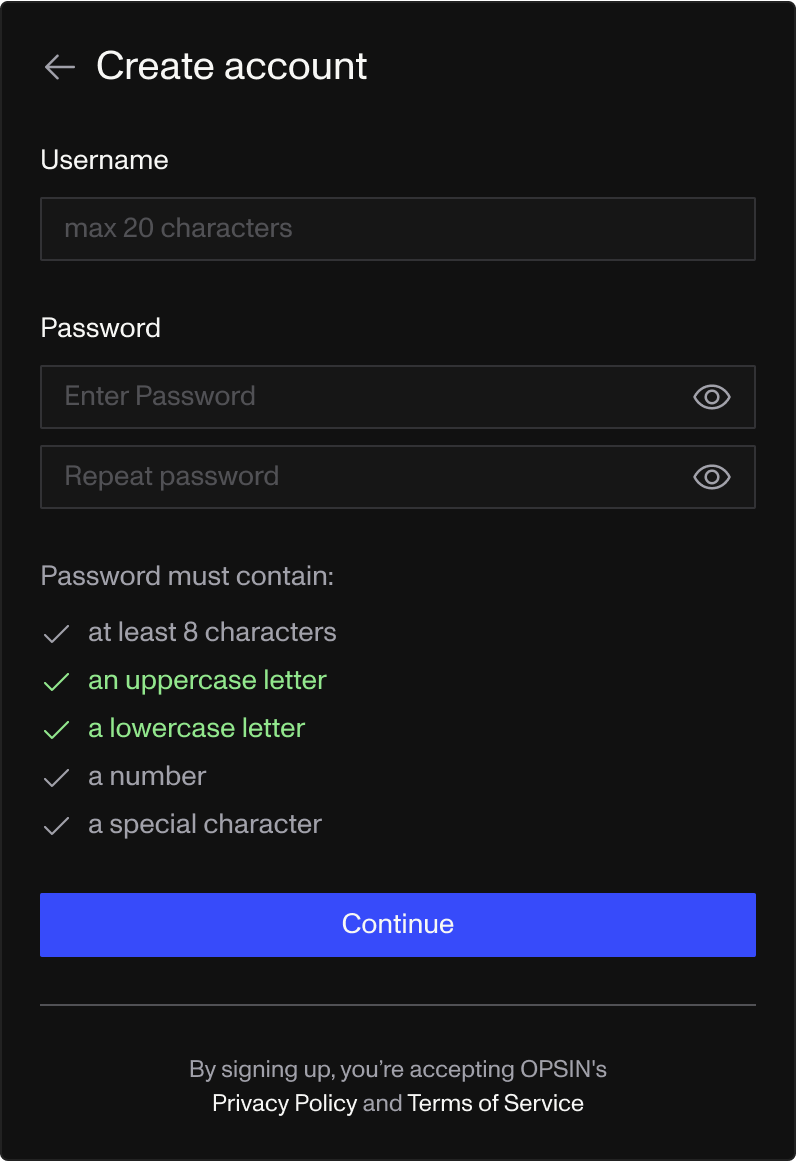796x1161 pixels.
Task: Click the 'Password must contain:' text
Action: pos(187,576)
